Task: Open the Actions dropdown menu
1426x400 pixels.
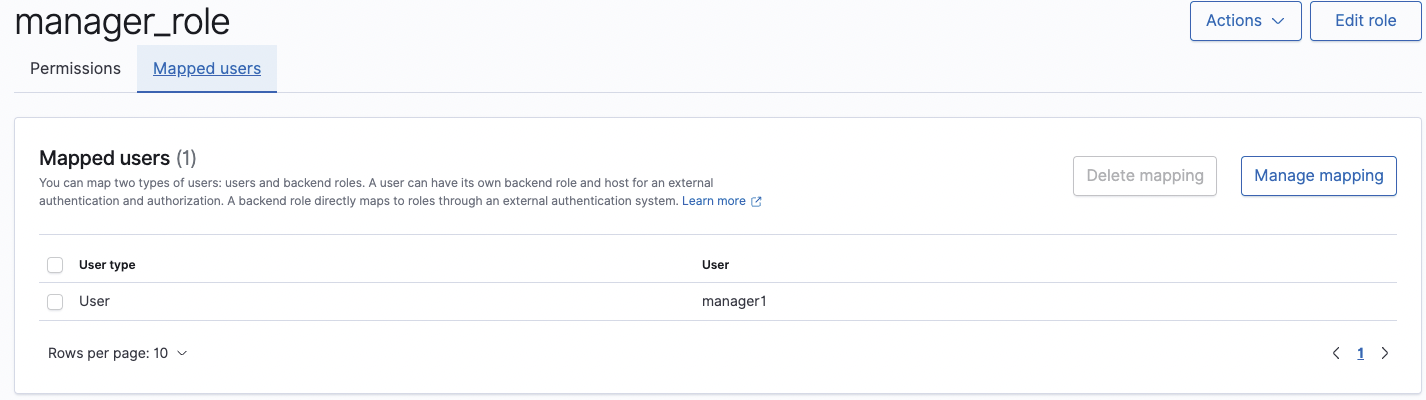Action: point(1245,21)
